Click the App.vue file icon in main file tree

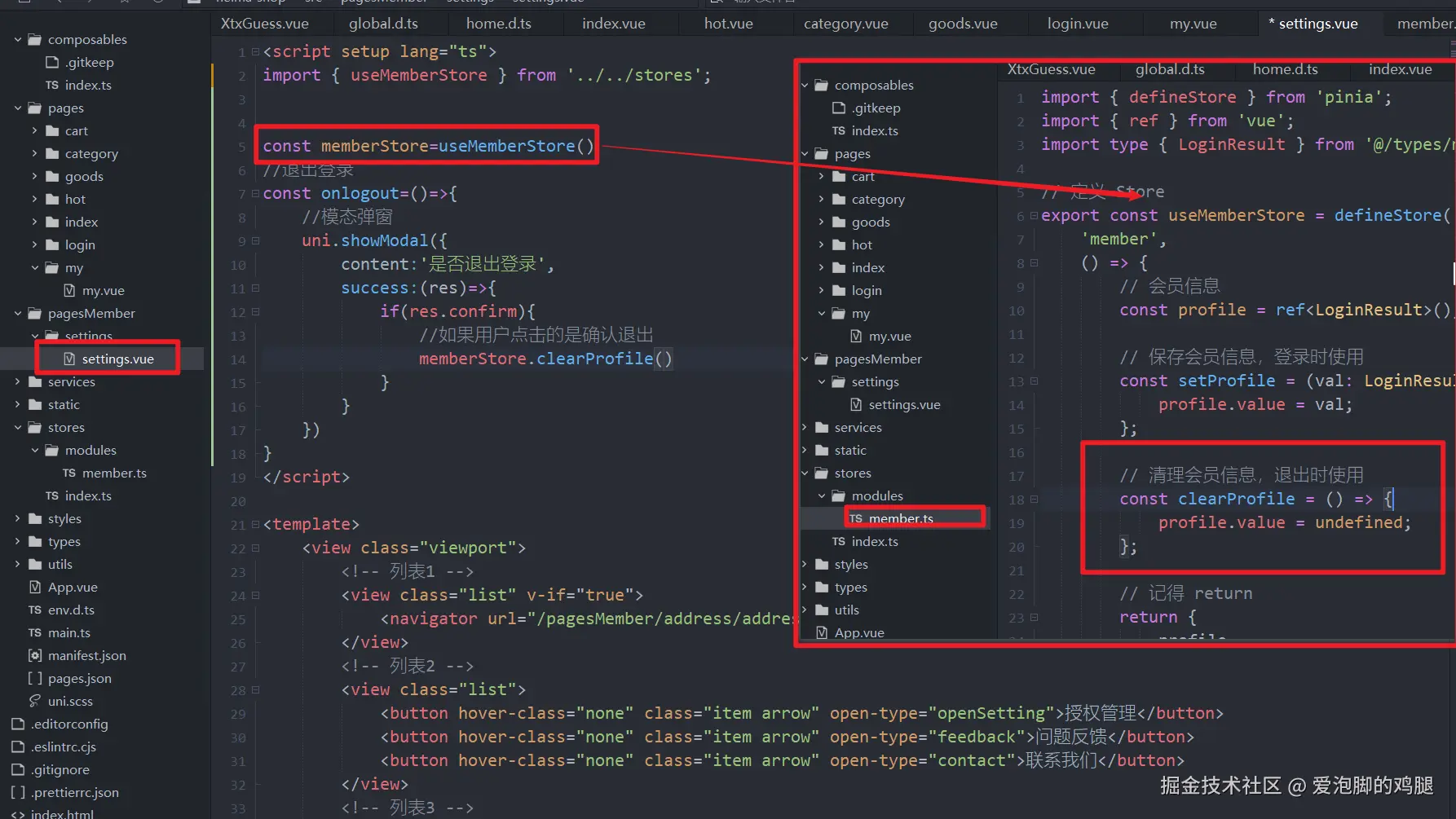click(35, 587)
